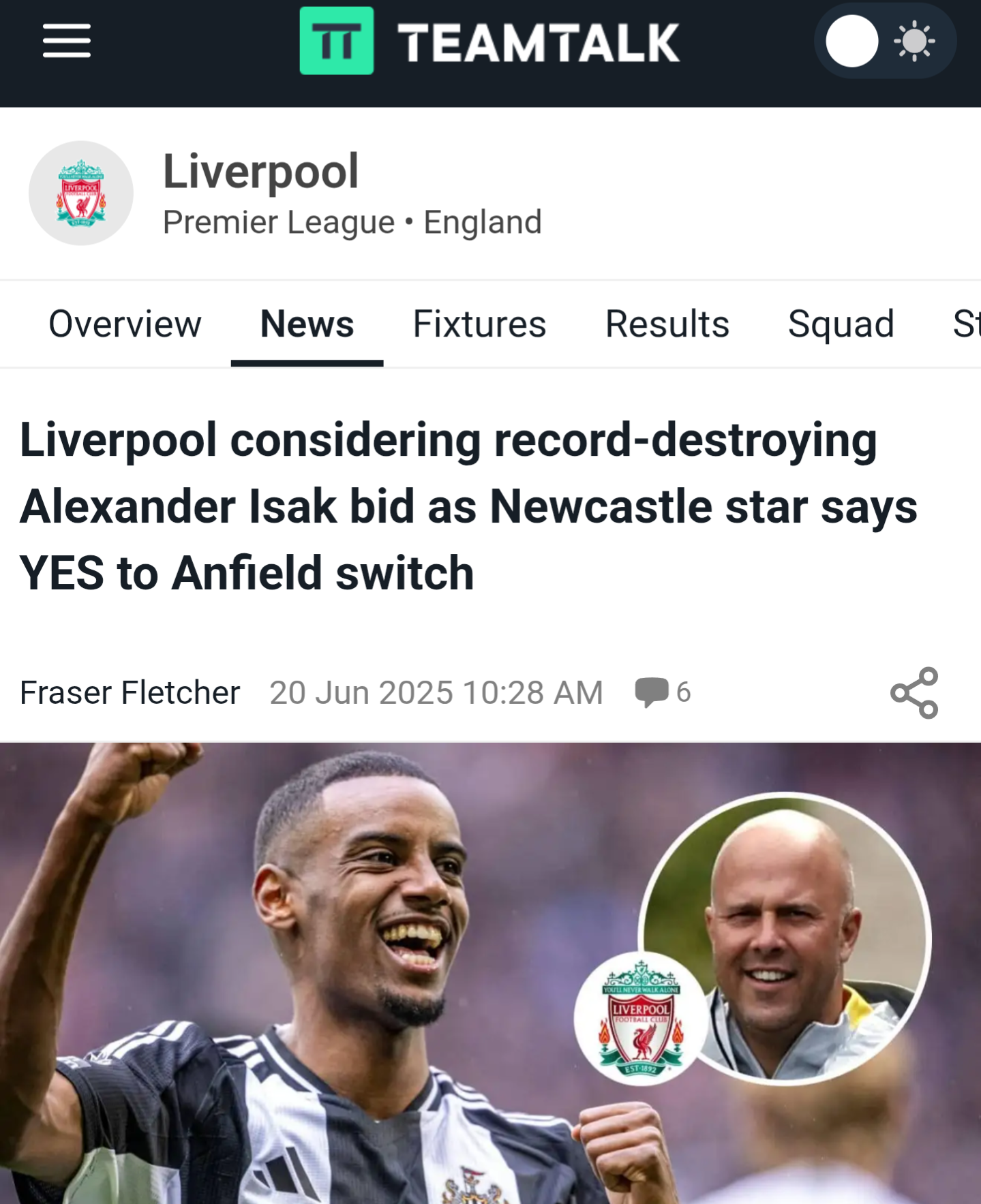Open the Fixtures tab
The image size is (981, 1204).
[x=479, y=324]
